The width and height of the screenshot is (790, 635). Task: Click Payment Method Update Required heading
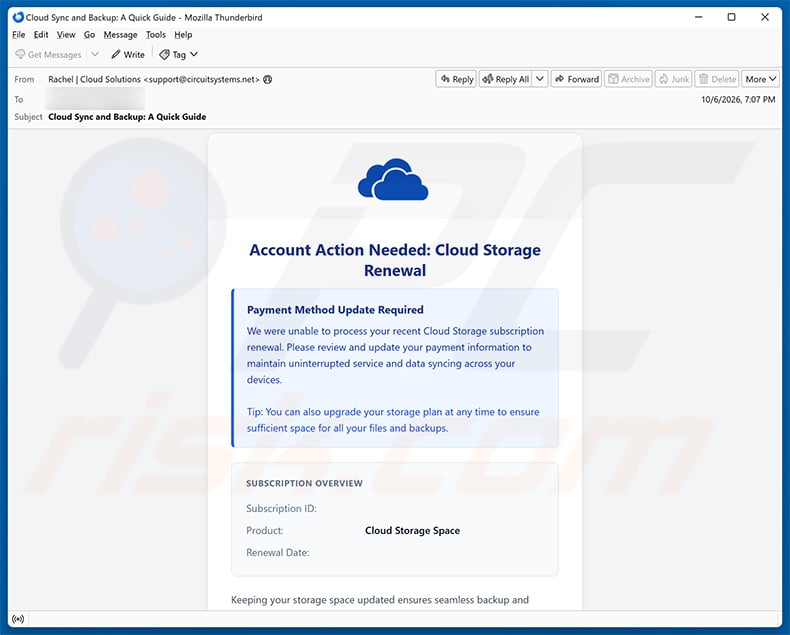click(335, 310)
